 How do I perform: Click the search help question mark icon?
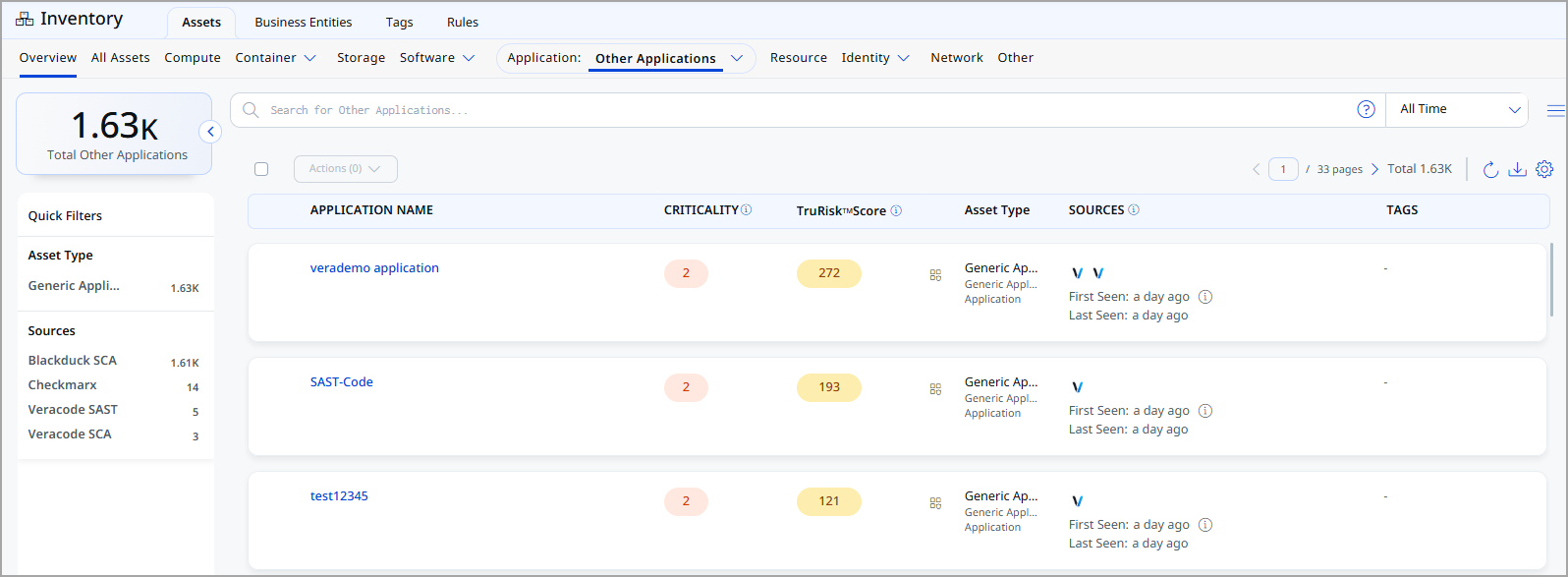1366,109
